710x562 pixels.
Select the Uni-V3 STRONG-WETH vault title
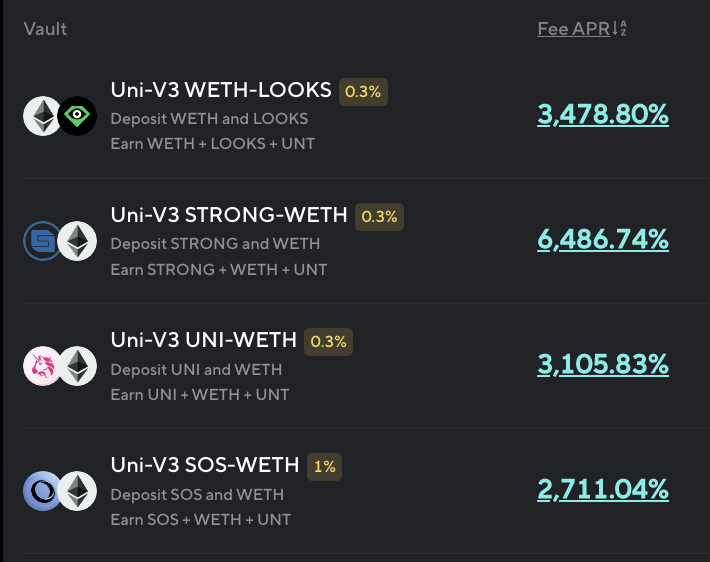229,215
